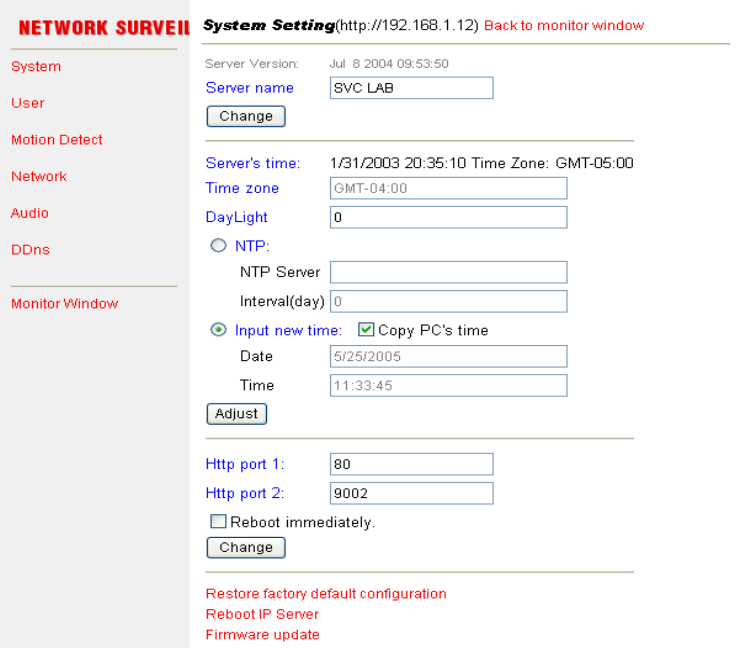Uncheck Copy PC's time checkbox
Image resolution: width=750 pixels, height=648 pixels.
(x=366, y=329)
